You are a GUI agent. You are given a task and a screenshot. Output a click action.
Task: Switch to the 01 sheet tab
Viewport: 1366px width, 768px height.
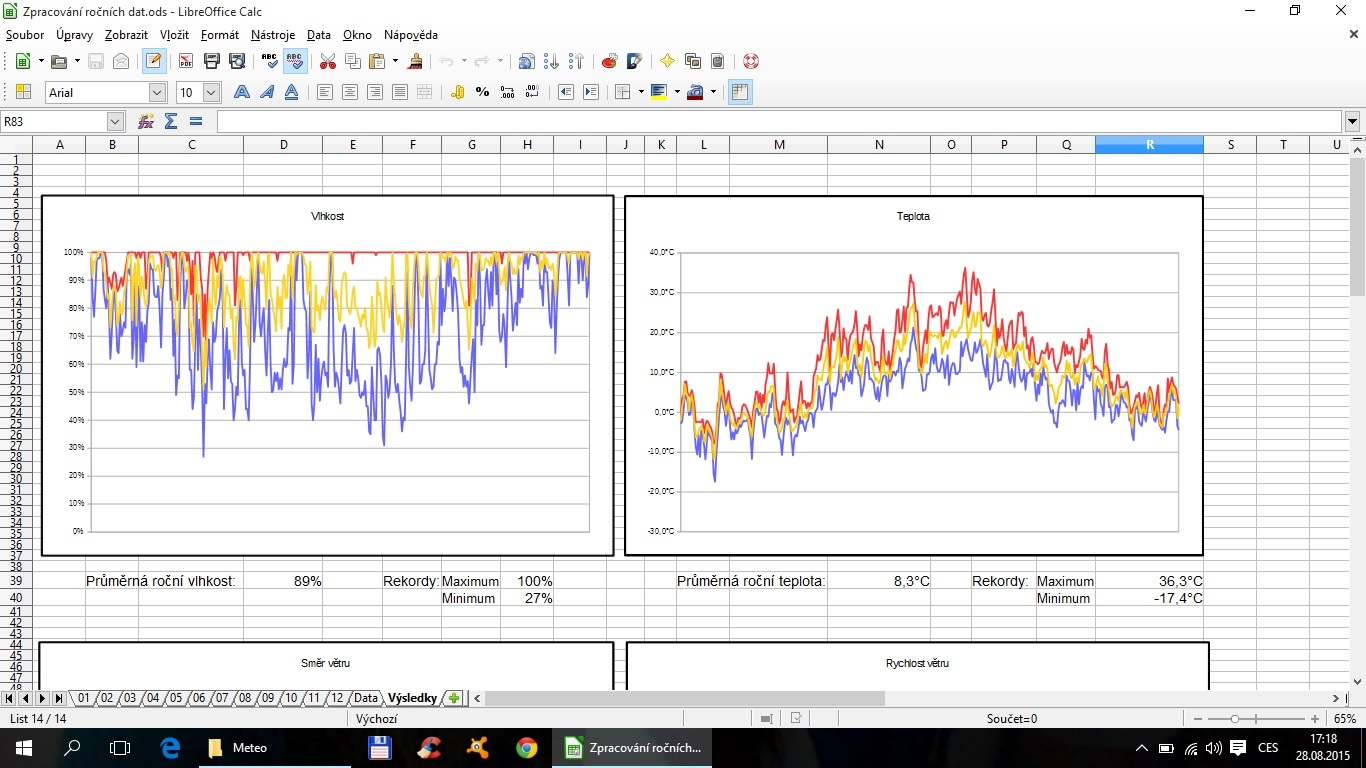tap(84, 698)
